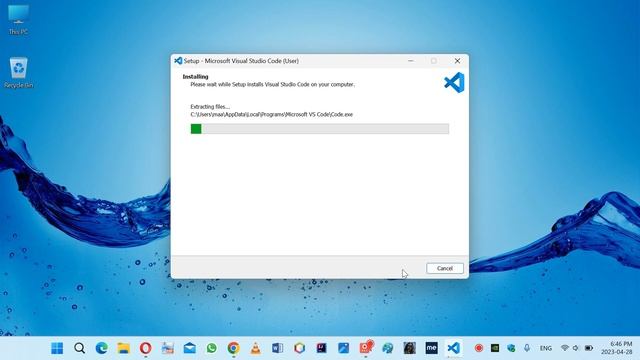Open taskbar Search
Image resolution: width=640 pixels, height=360 pixels.
coord(80,348)
